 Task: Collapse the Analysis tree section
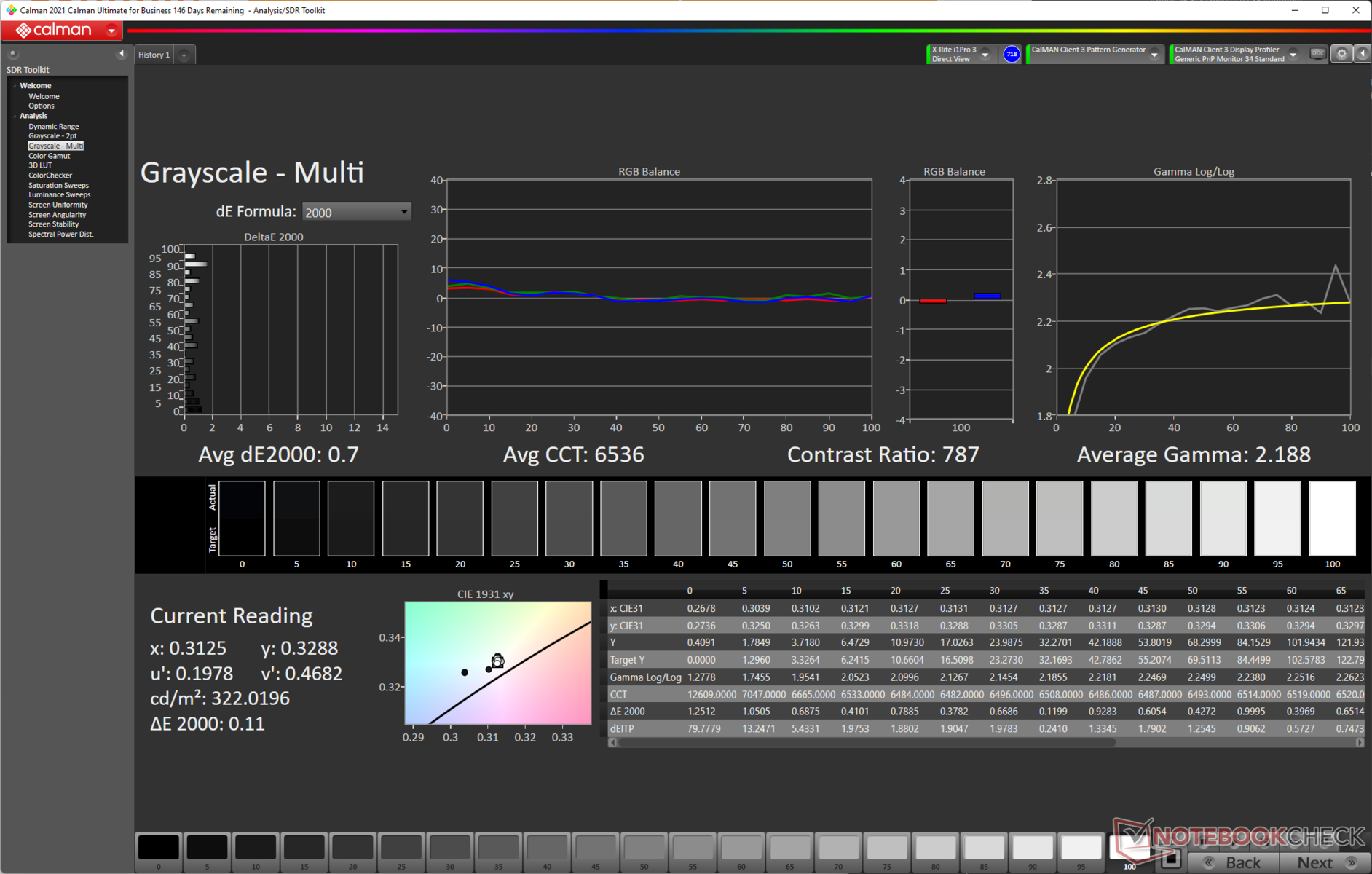(x=15, y=116)
